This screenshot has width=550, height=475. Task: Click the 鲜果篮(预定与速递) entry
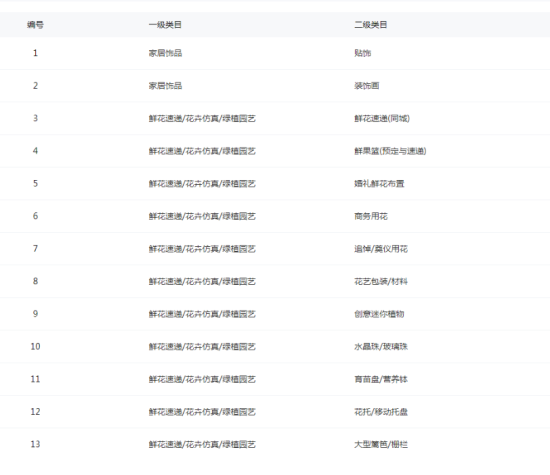click(390, 151)
